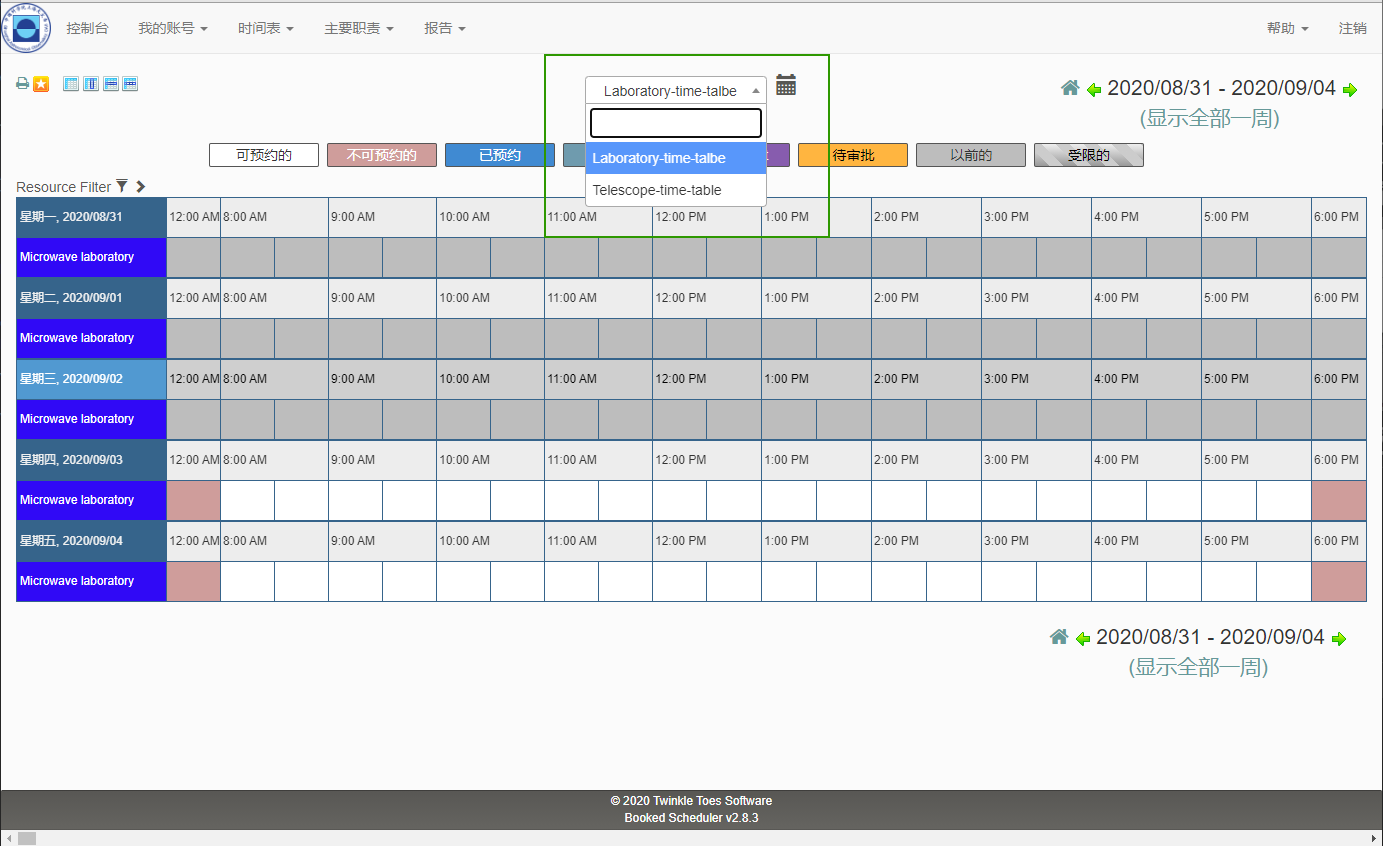Go to previous week using upper green arrow
The height and width of the screenshot is (846, 1383).
(1094, 90)
